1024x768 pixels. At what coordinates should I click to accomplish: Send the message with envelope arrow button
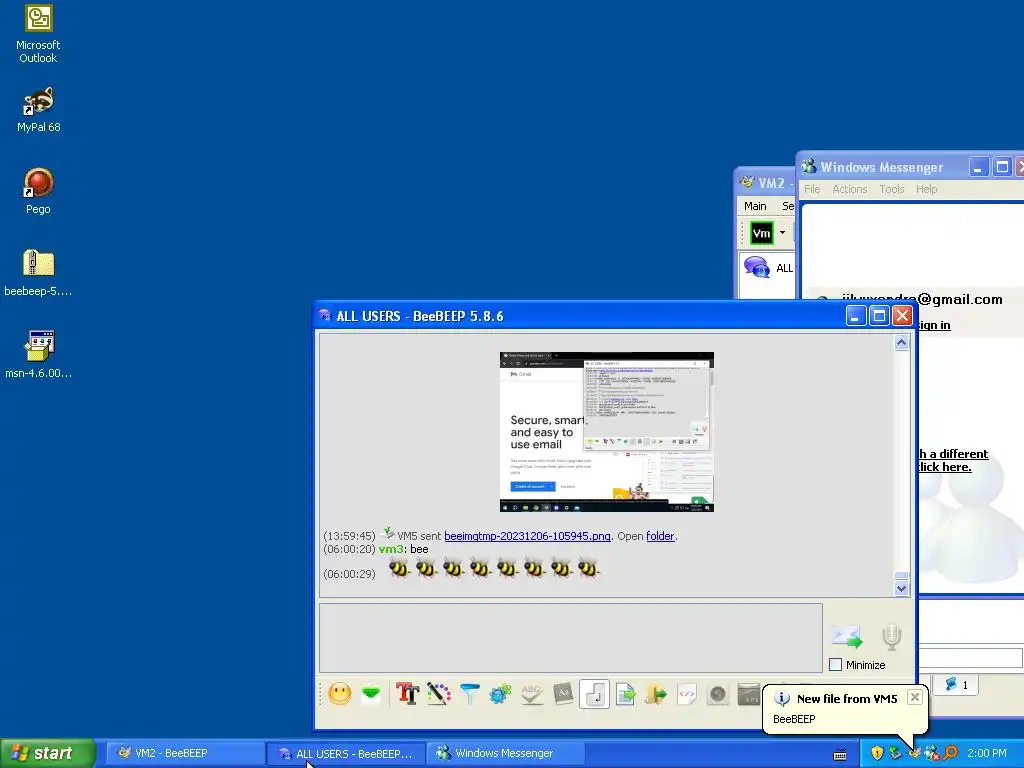pos(847,635)
